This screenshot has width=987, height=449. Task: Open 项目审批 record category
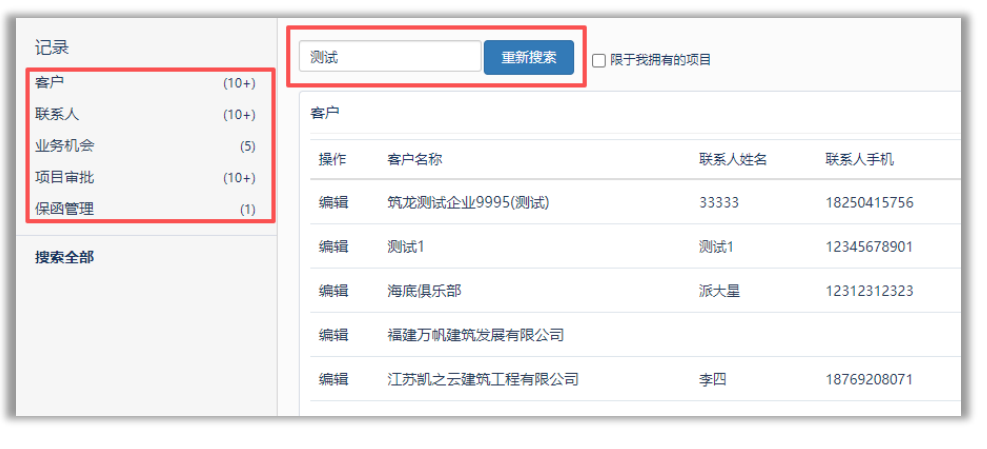click(65, 178)
